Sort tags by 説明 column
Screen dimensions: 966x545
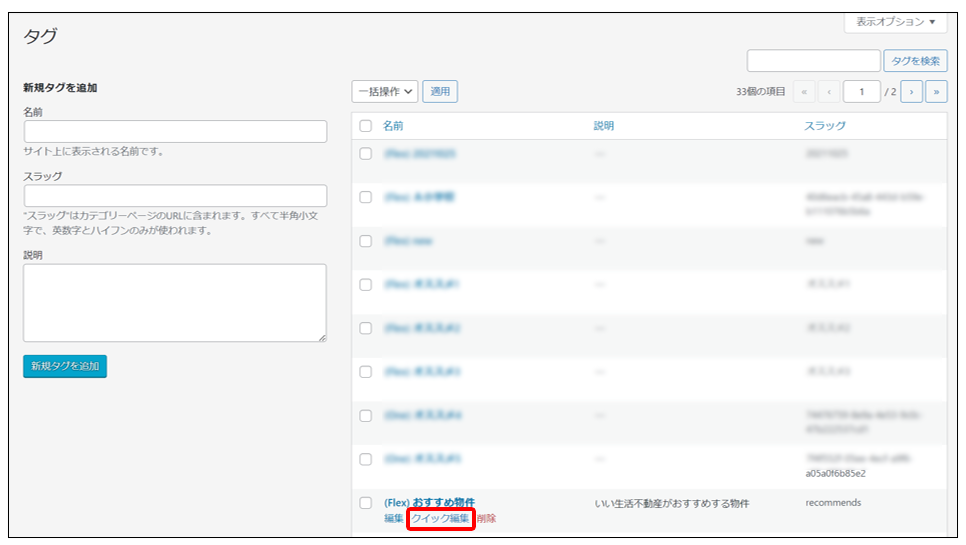pos(604,126)
